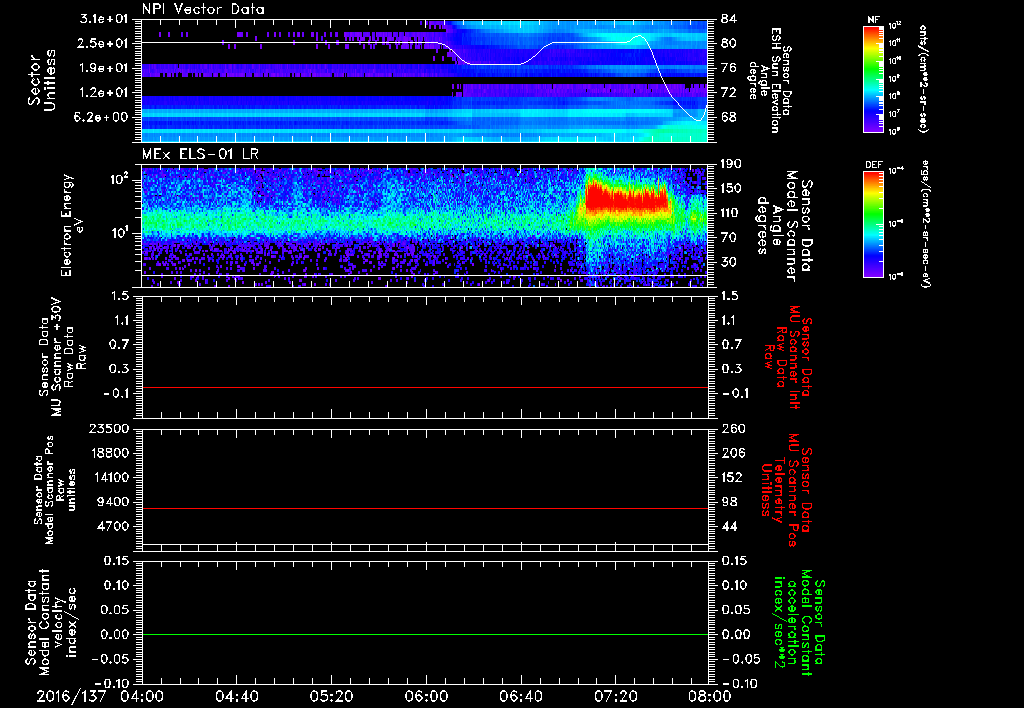
Task: Click the 04:00 time axis label
Action: click(142, 695)
